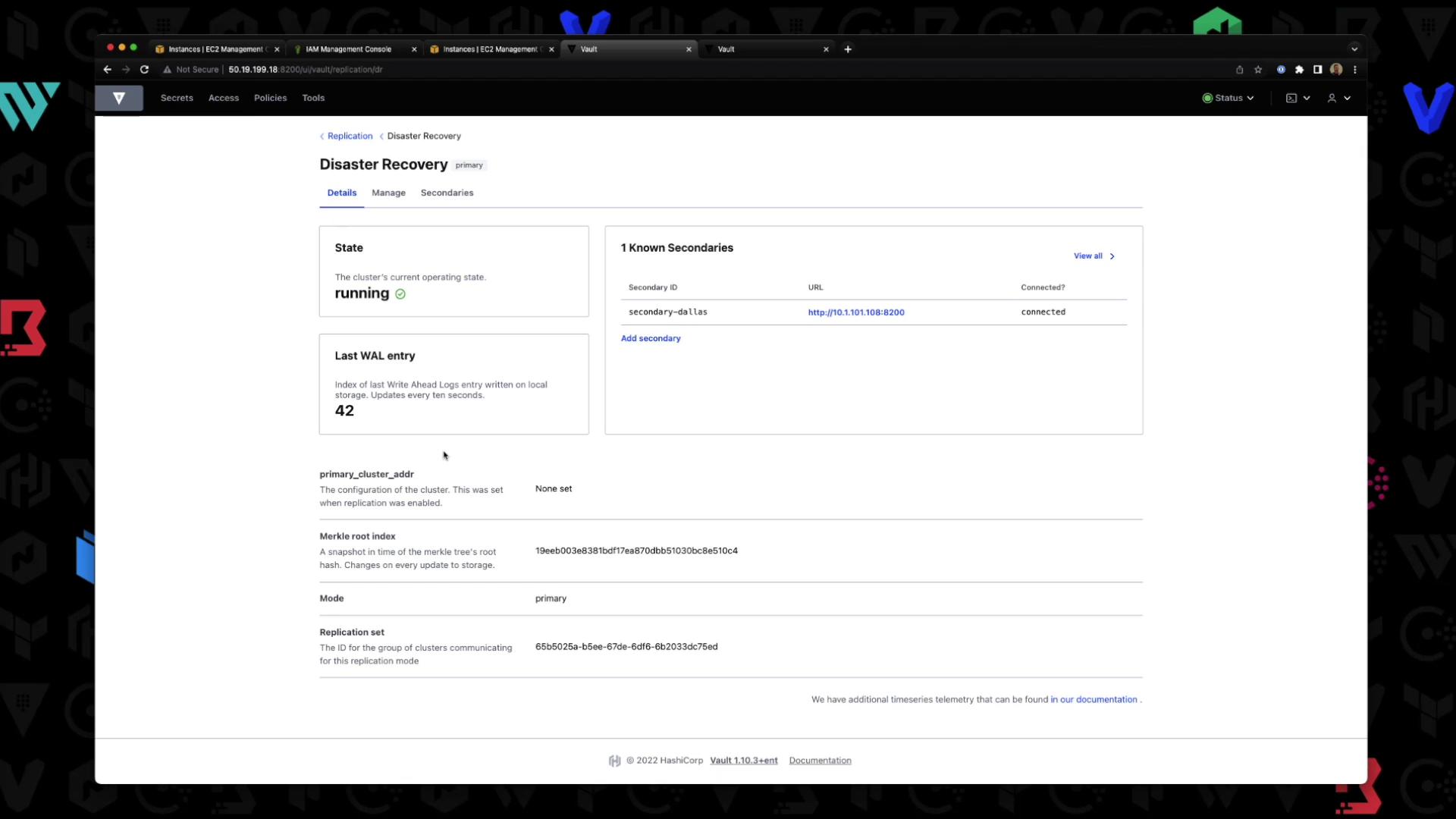The height and width of the screenshot is (819, 1456).
Task: Expand the Status dropdown
Action: tap(1228, 98)
